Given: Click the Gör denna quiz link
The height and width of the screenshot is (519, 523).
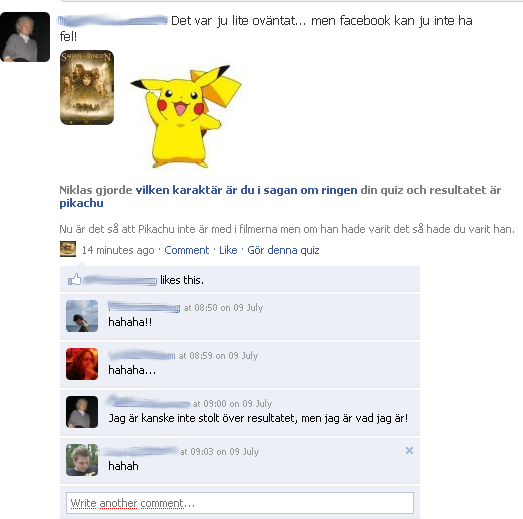Looking at the screenshot, I should (x=283, y=250).
